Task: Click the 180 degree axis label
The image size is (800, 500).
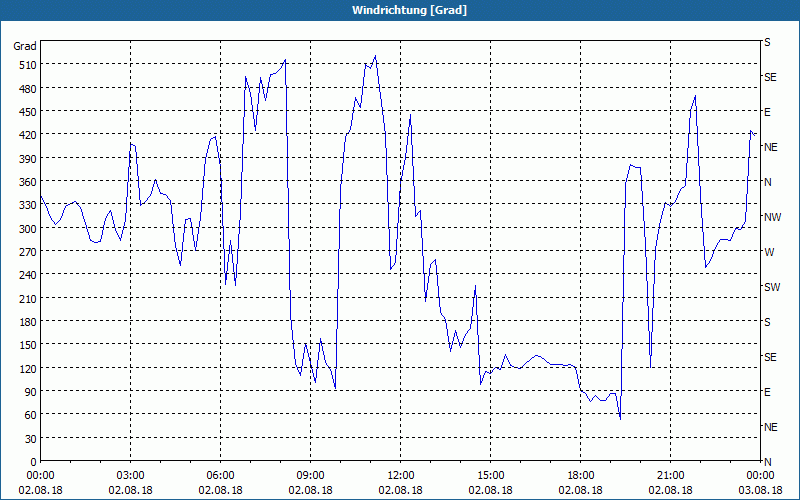Action: click(x=28, y=321)
